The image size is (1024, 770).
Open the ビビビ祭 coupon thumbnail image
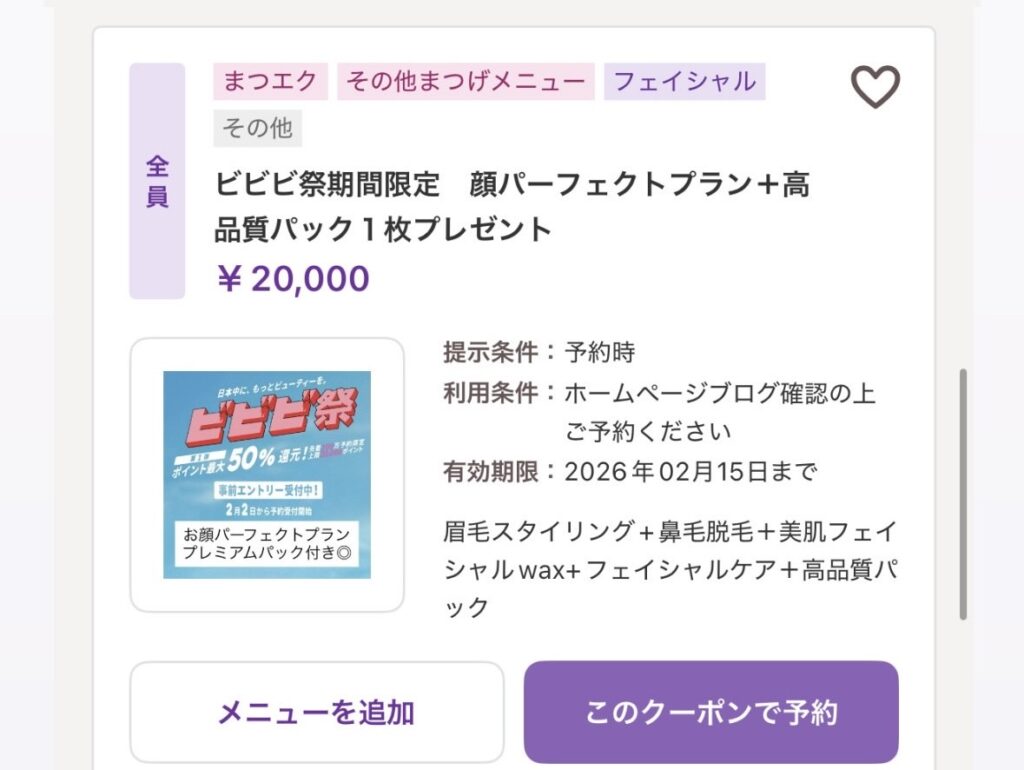(267, 474)
